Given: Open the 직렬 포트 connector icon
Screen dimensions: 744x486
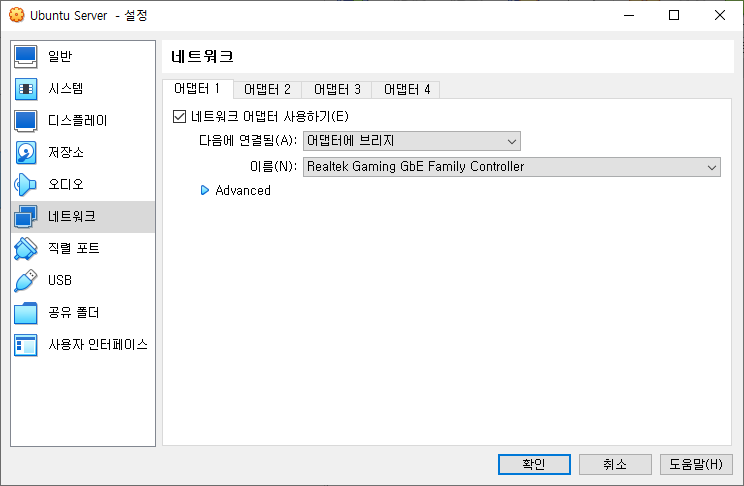Looking at the screenshot, I should pos(26,249).
